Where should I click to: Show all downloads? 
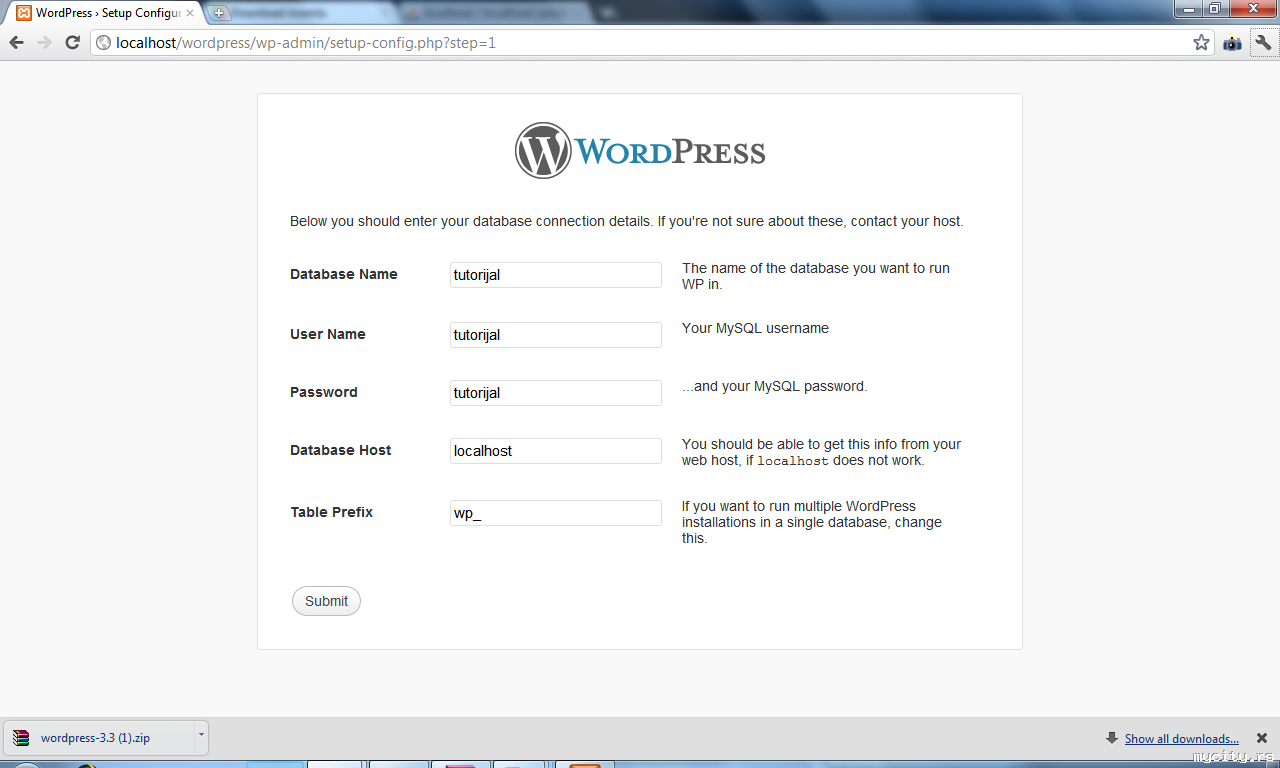pos(1181,739)
